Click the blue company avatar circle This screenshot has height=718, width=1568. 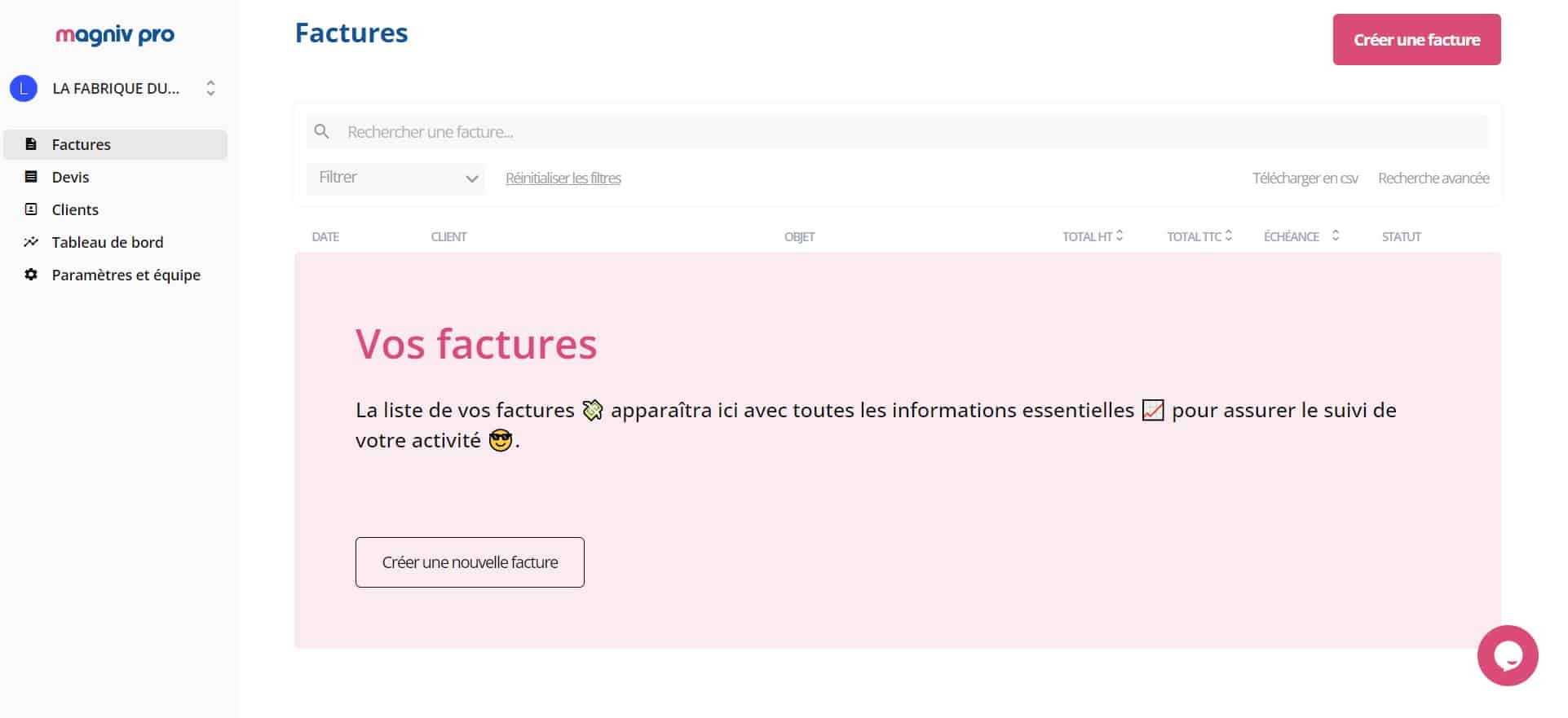pos(24,88)
